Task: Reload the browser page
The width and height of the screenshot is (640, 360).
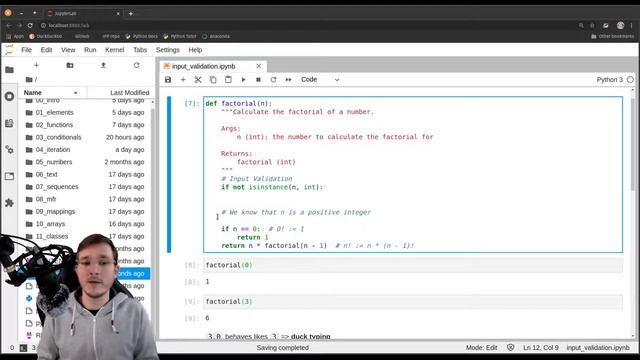Action: pos(30,25)
